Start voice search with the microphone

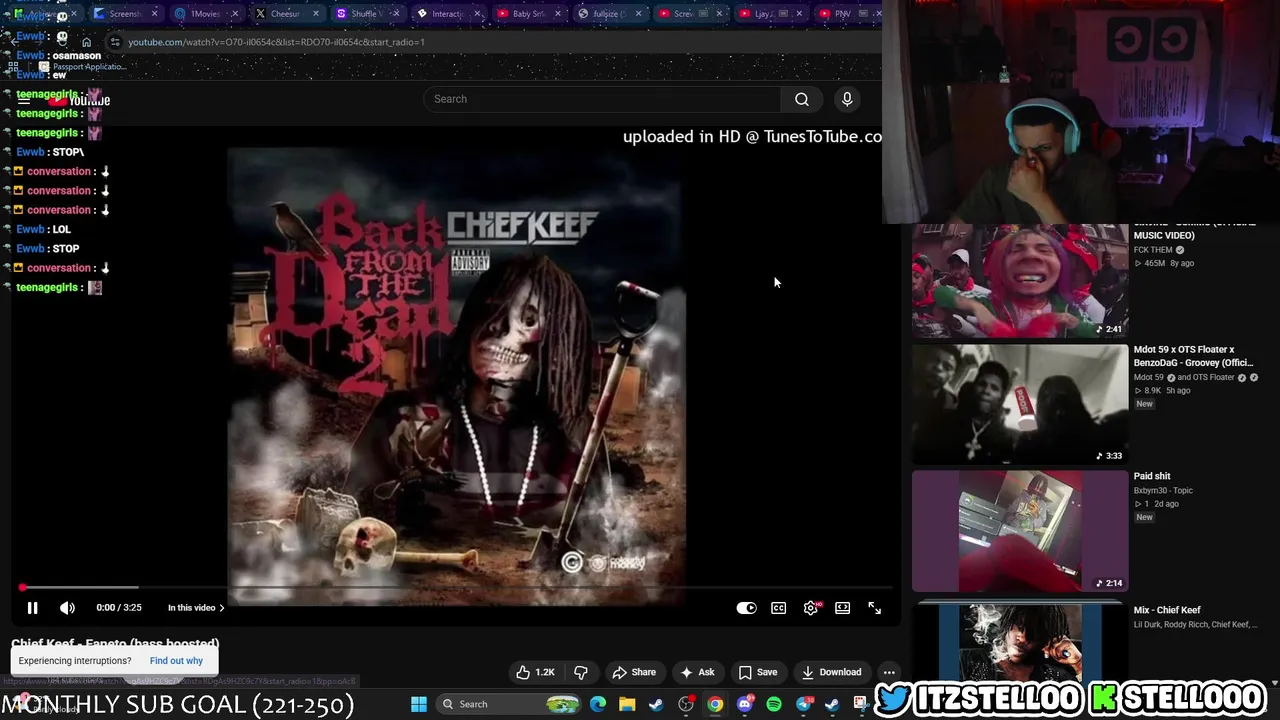(847, 99)
